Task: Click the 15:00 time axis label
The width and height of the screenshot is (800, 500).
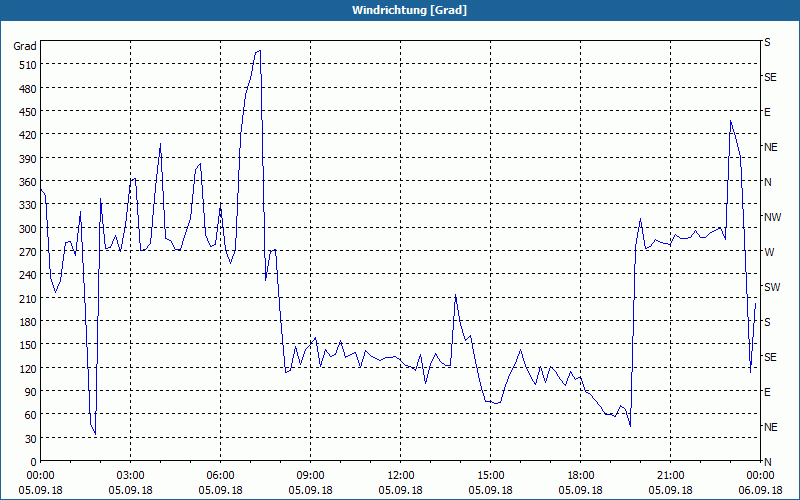Action: tap(490, 476)
